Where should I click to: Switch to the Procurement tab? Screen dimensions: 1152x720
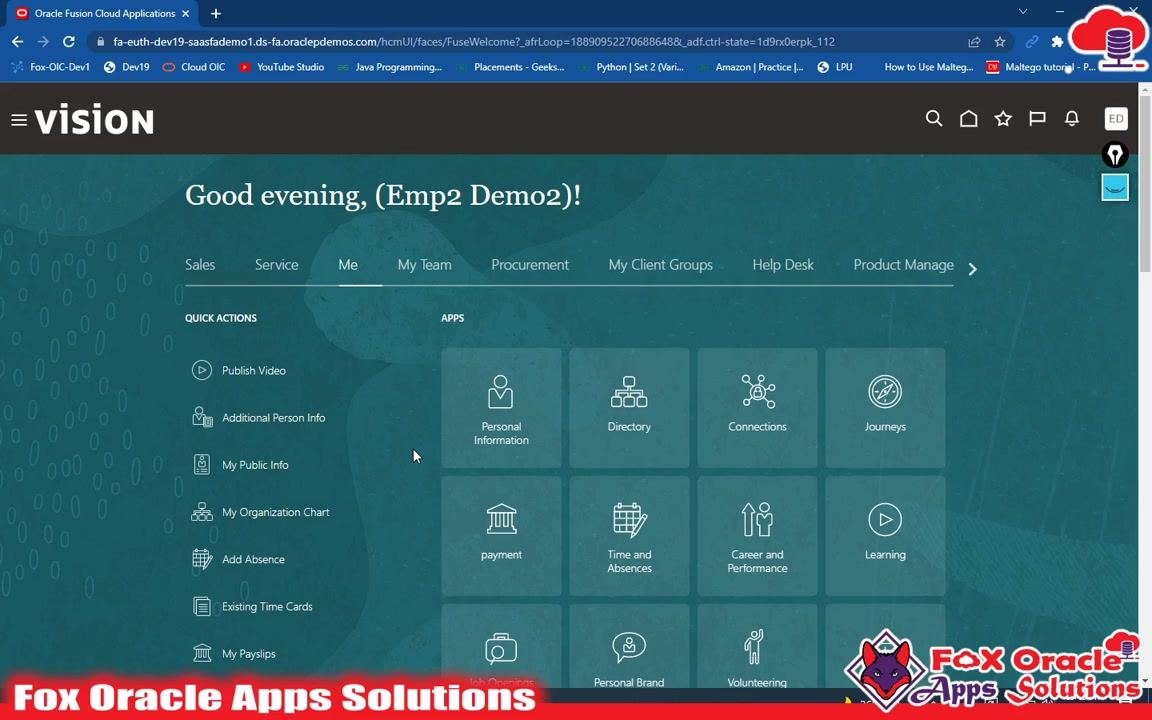[530, 264]
